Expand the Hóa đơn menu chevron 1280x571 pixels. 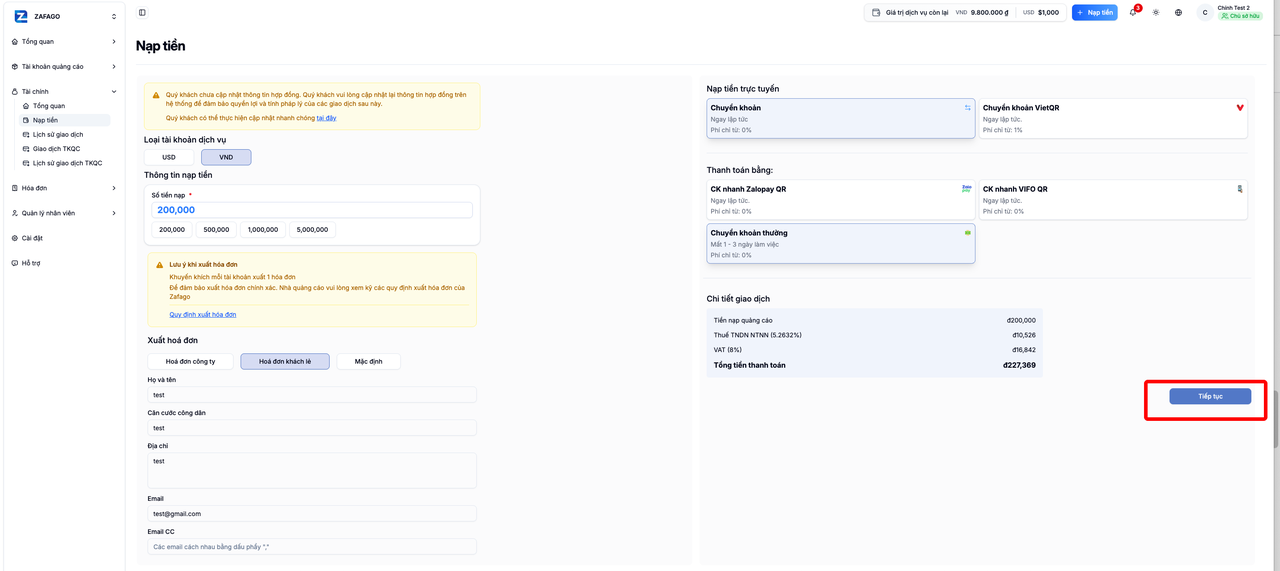[114, 188]
